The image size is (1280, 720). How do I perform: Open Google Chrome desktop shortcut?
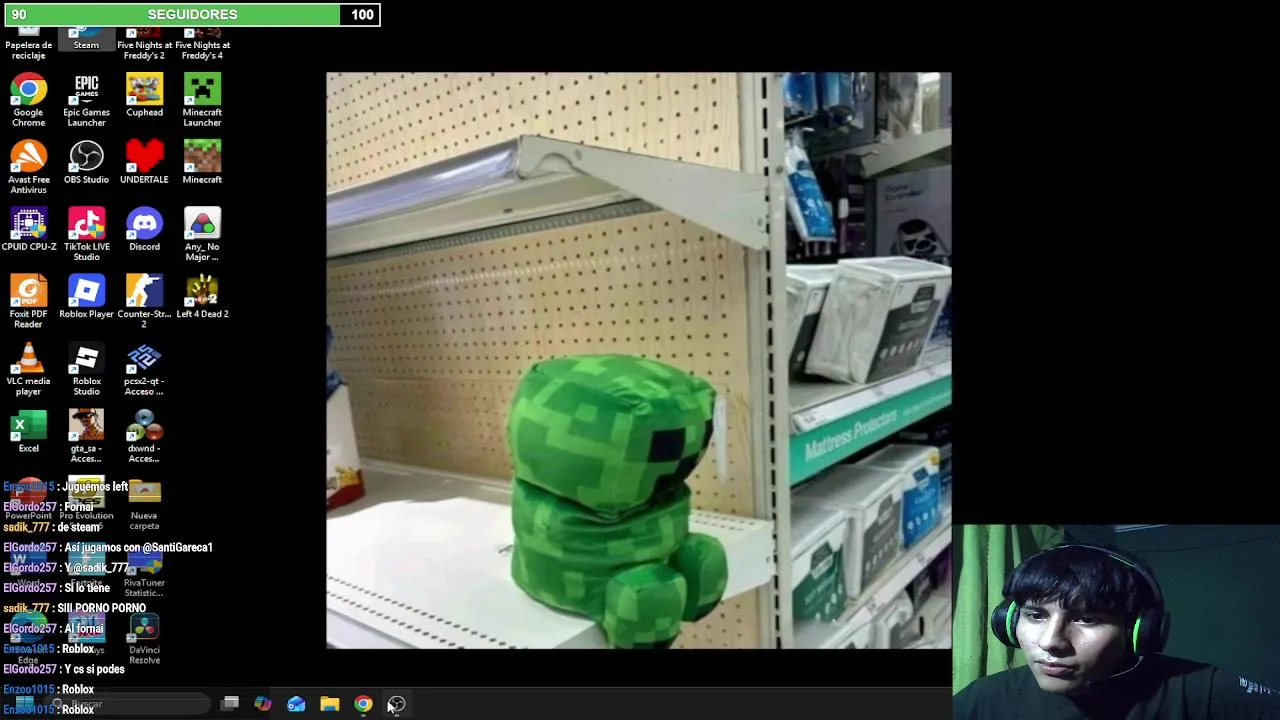click(28, 100)
